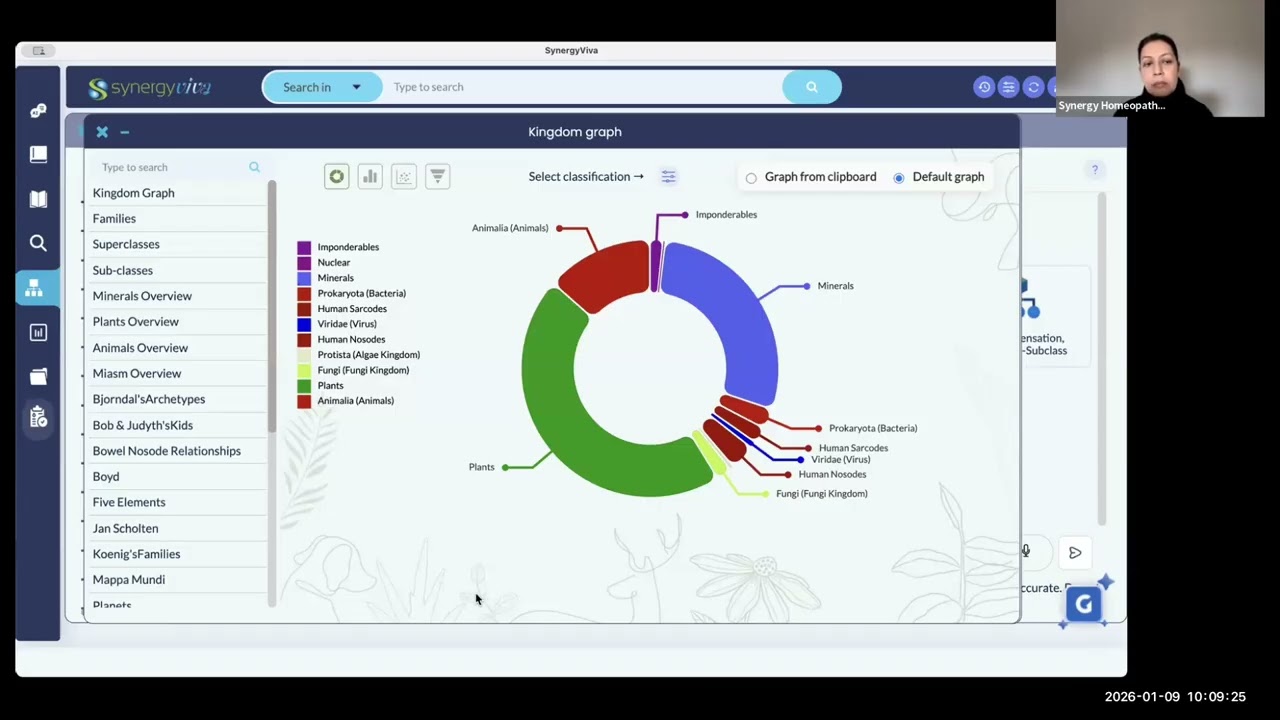This screenshot has width=1280, height=720.
Task: Click Fungi (Fungi Kingdom) chart label
Action: pos(822,494)
